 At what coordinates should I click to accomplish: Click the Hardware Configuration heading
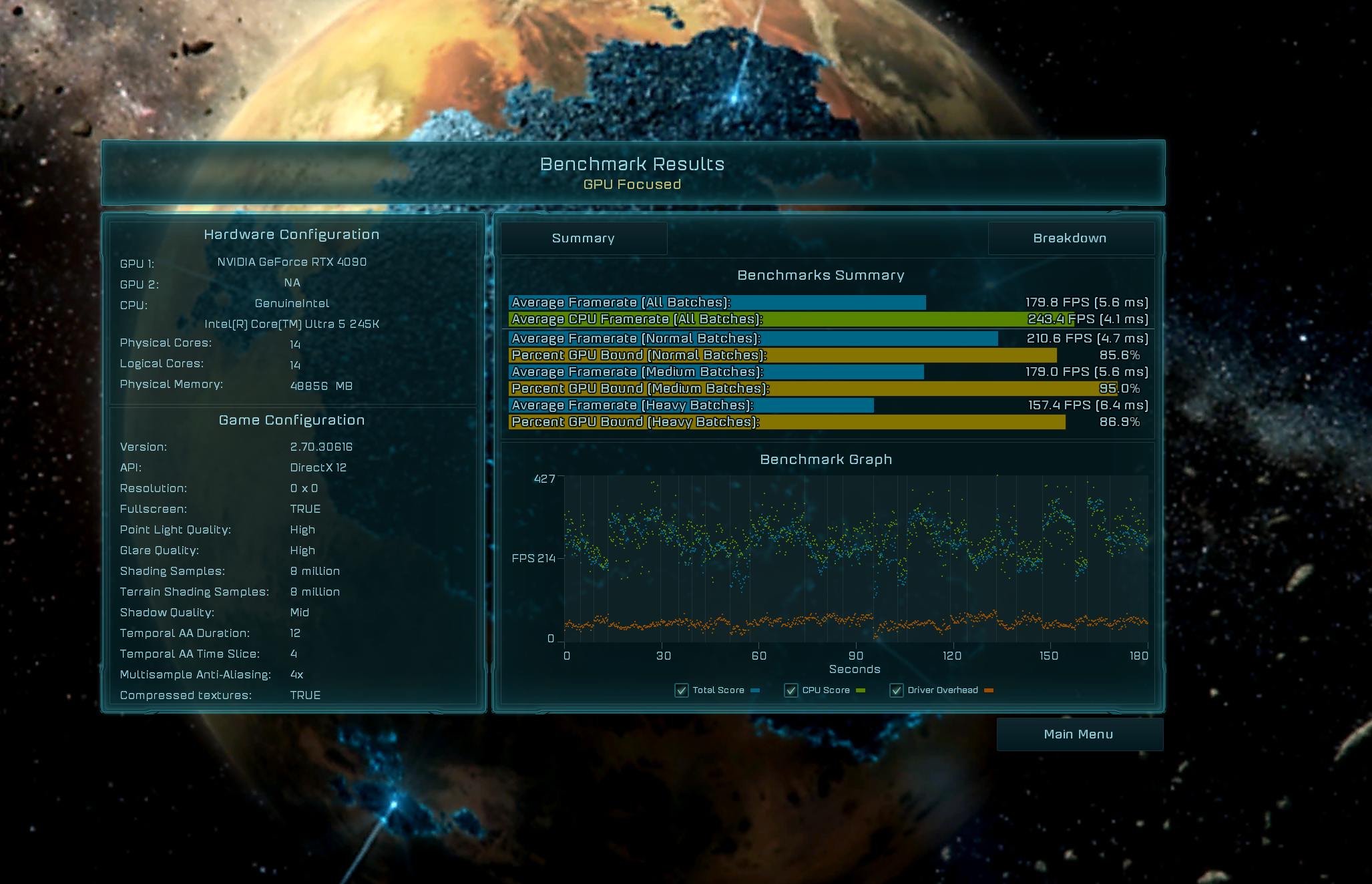(292, 234)
